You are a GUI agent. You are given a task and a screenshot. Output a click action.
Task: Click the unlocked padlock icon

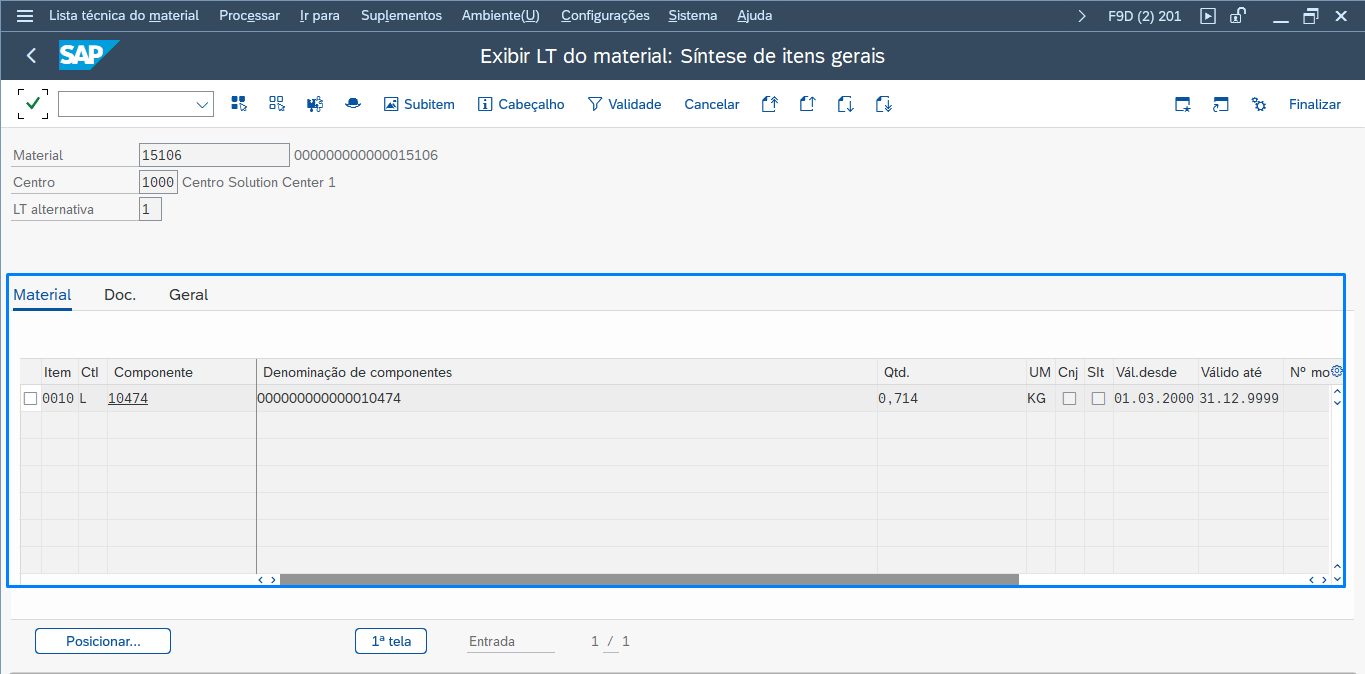pyautogui.click(x=1238, y=16)
